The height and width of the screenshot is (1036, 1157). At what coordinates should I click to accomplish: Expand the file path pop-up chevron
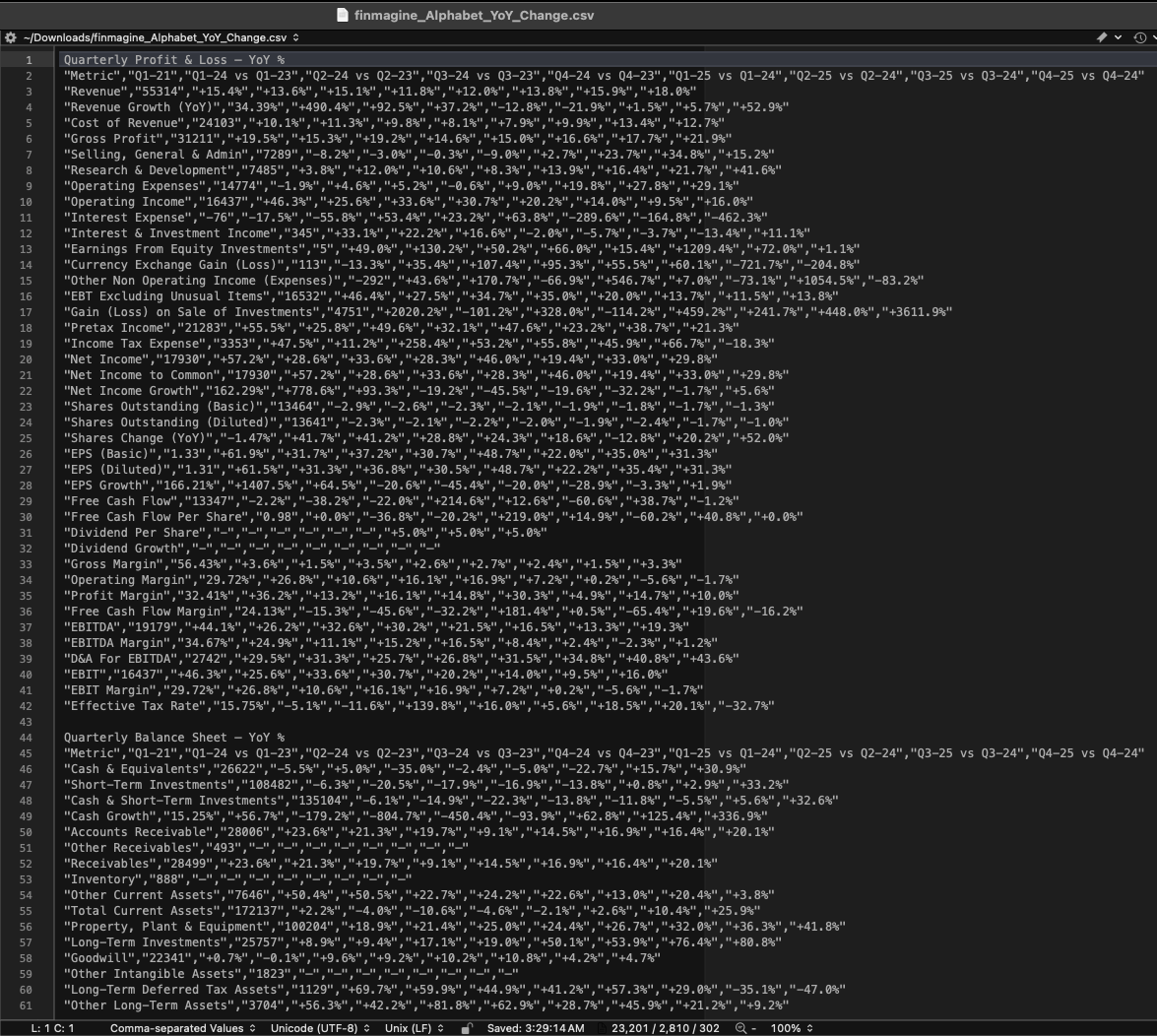(294, 36)
